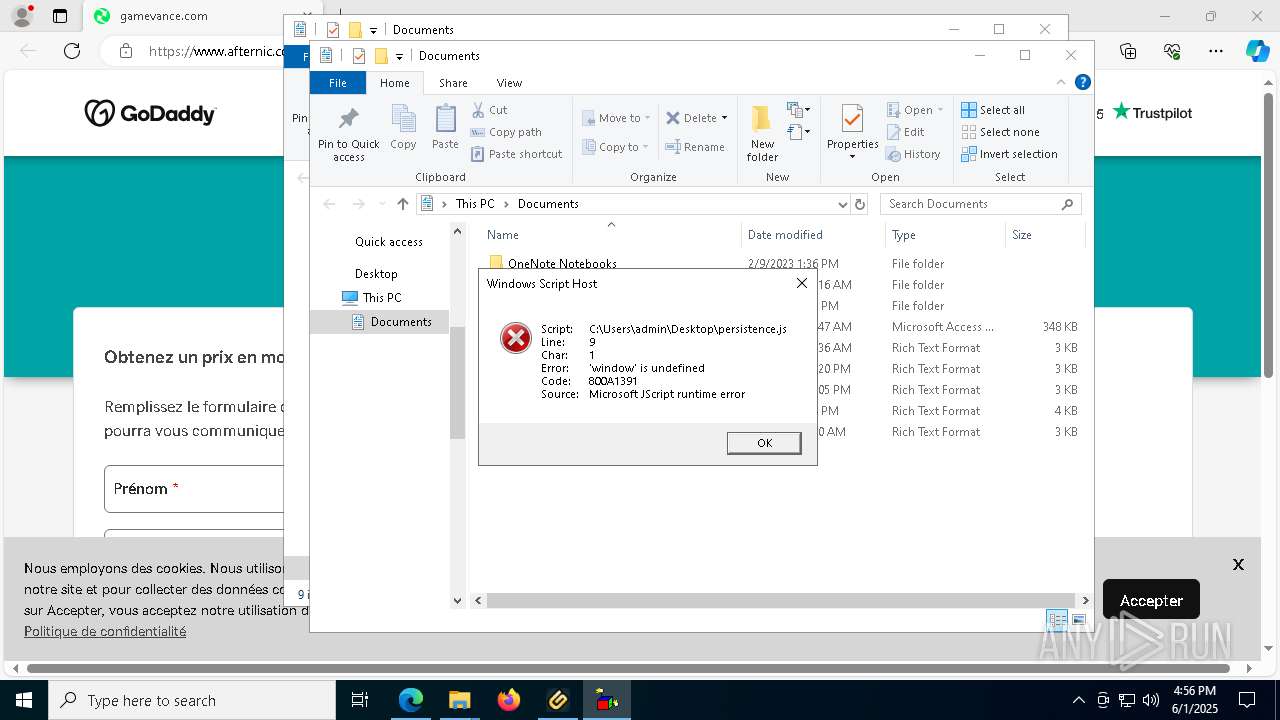The width and height of the screenshot is (1280, 720).
Task: Open address bar history dropdown
Action: pyautogui.click(x=842, y=204)
